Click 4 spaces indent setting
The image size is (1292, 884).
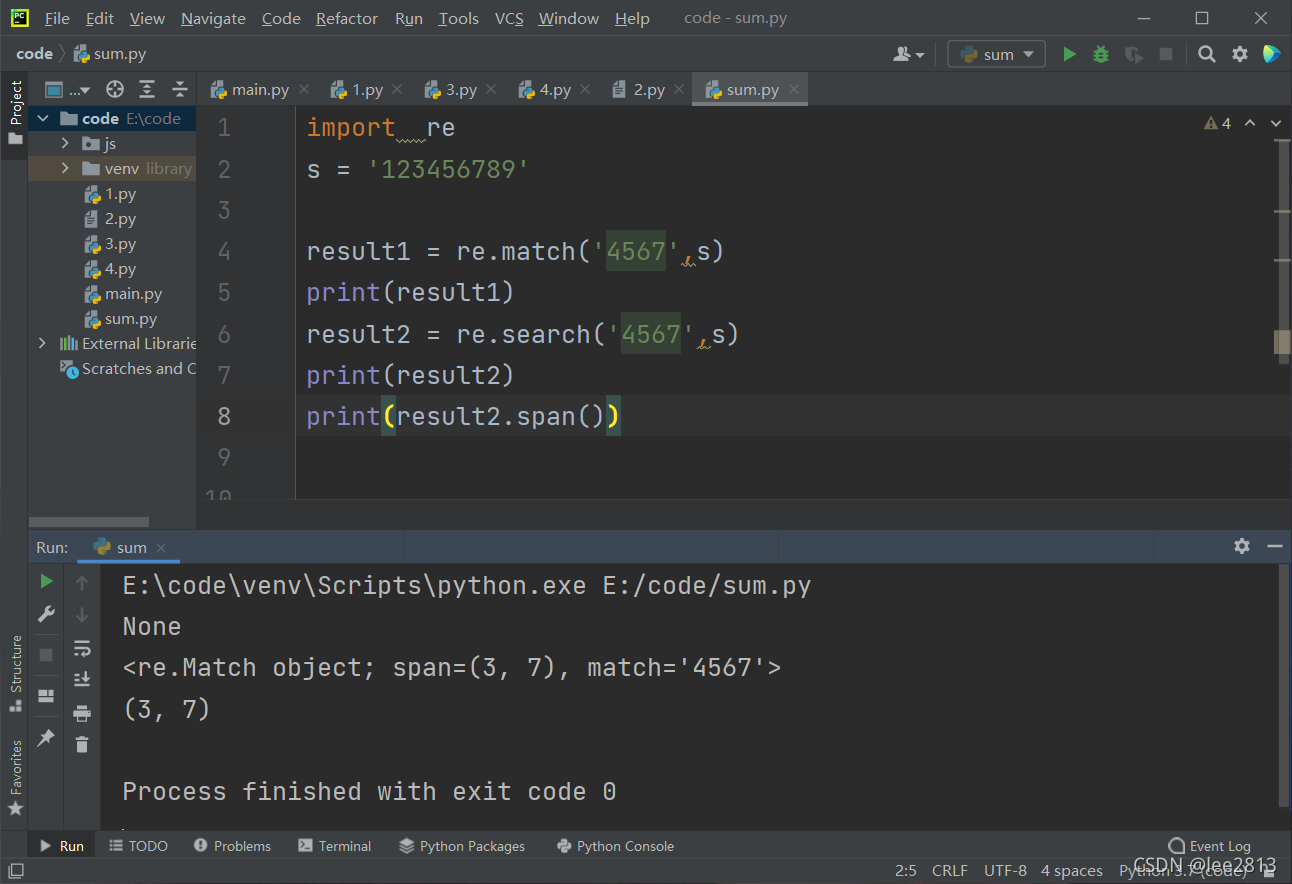1071,871
